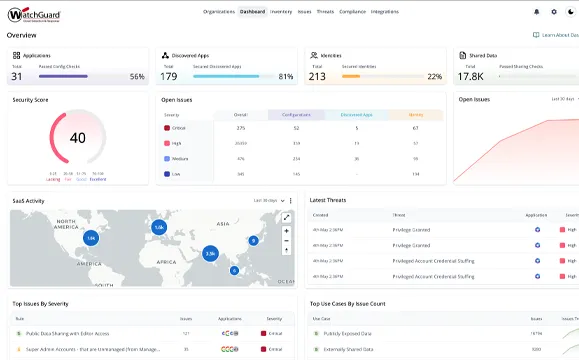Open the notifications bell
The height and width of the screenshot is (360, 579).
pos(537,12)
